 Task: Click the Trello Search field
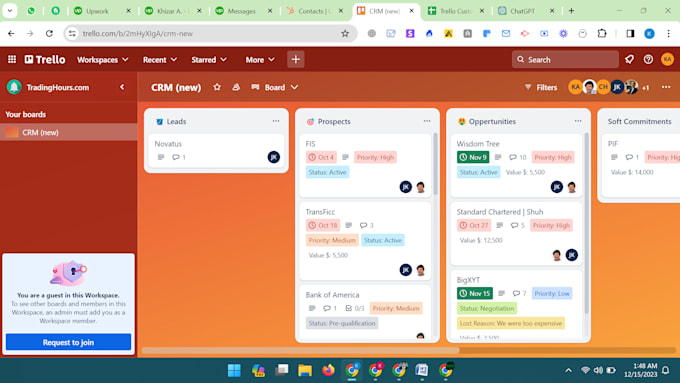click(565, 59)
